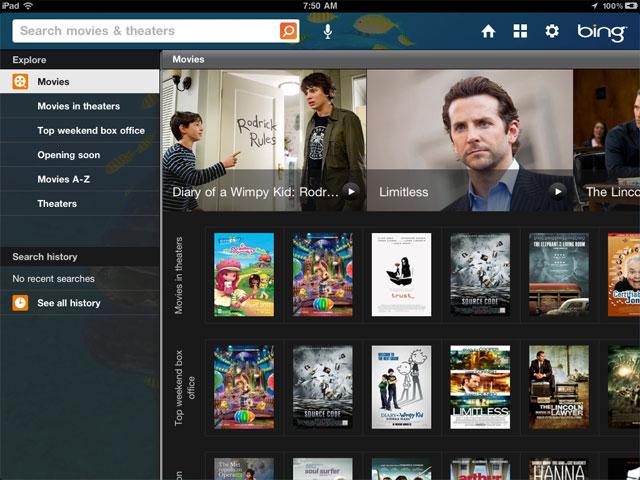Viewport: 640px width, 480px height.
Task: Tap the battery indicator in status bar
Action: coord(631,6)
